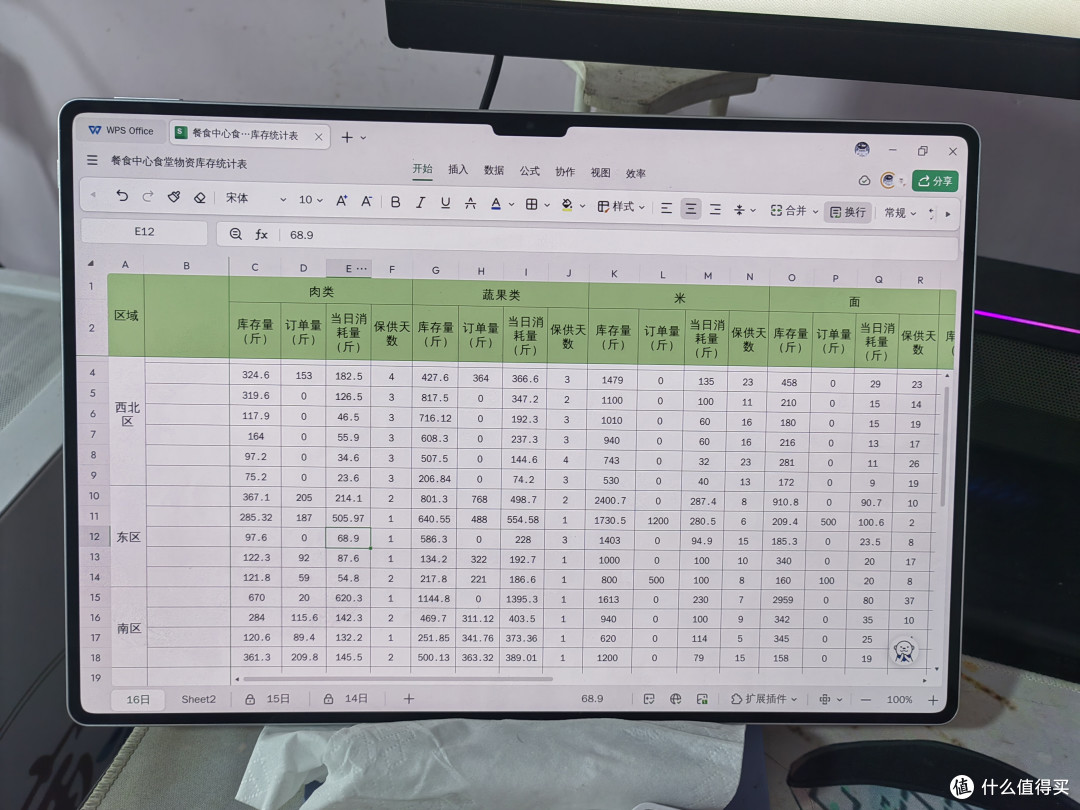1080x810 pixels.
Task: Open font size 10 dropdown
Action: coord(311,200)
